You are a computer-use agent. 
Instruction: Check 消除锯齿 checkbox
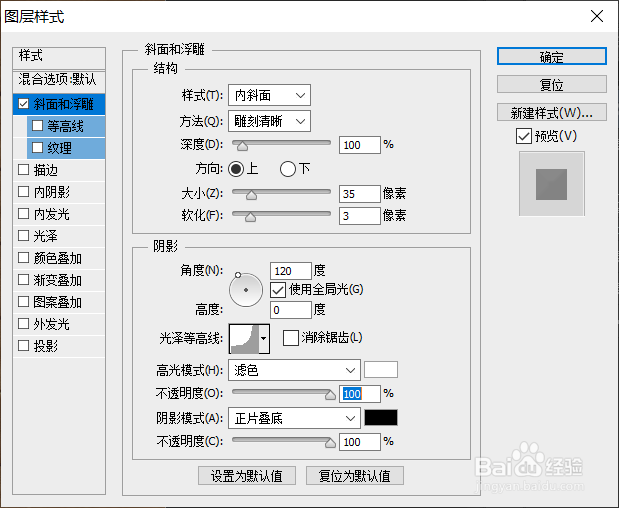(291, 338)
